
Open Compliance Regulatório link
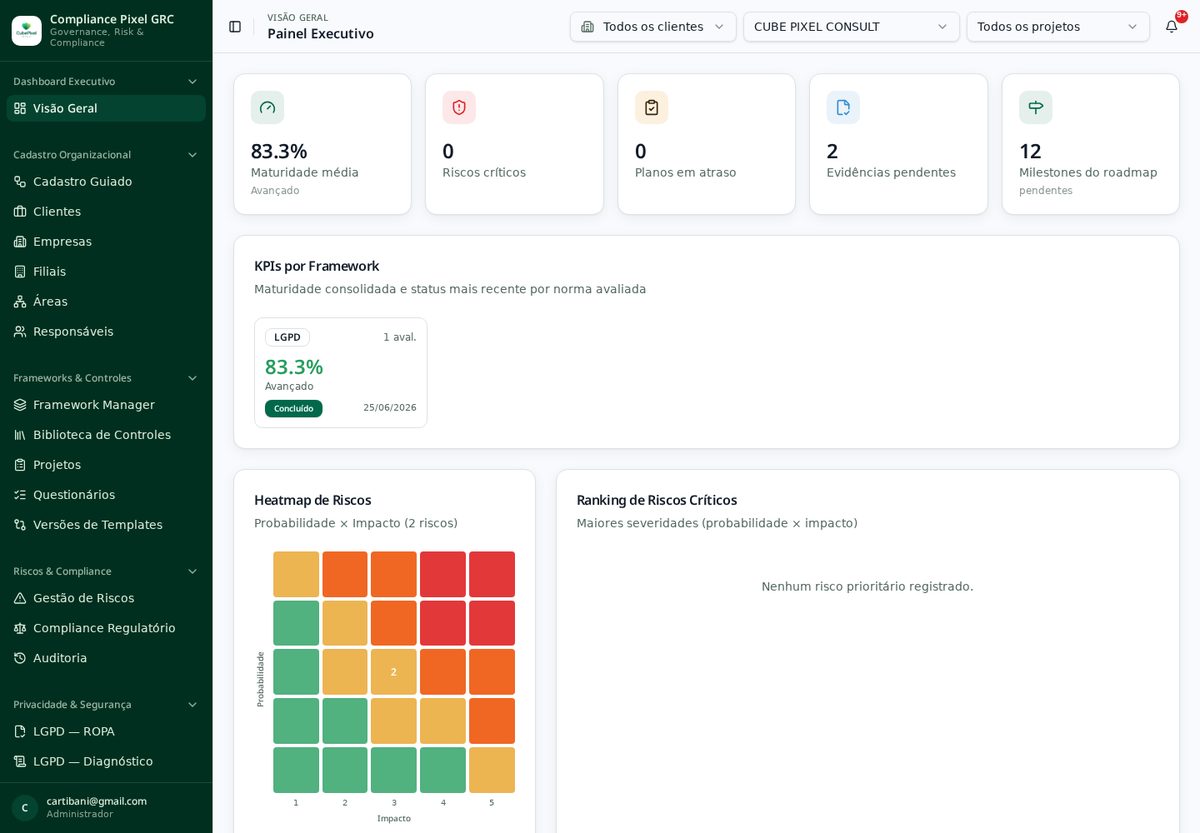tap(106, 628)
